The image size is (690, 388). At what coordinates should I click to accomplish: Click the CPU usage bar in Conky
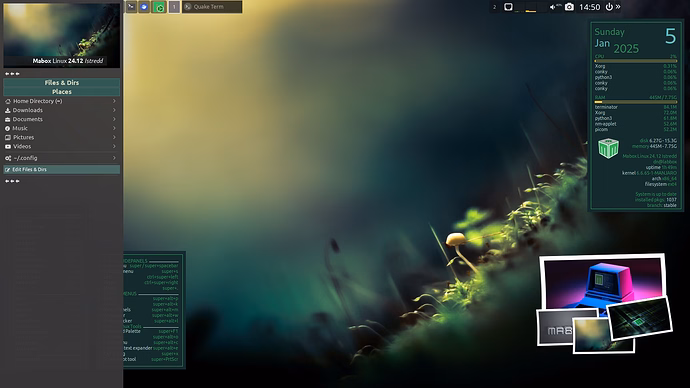point(635,61)
